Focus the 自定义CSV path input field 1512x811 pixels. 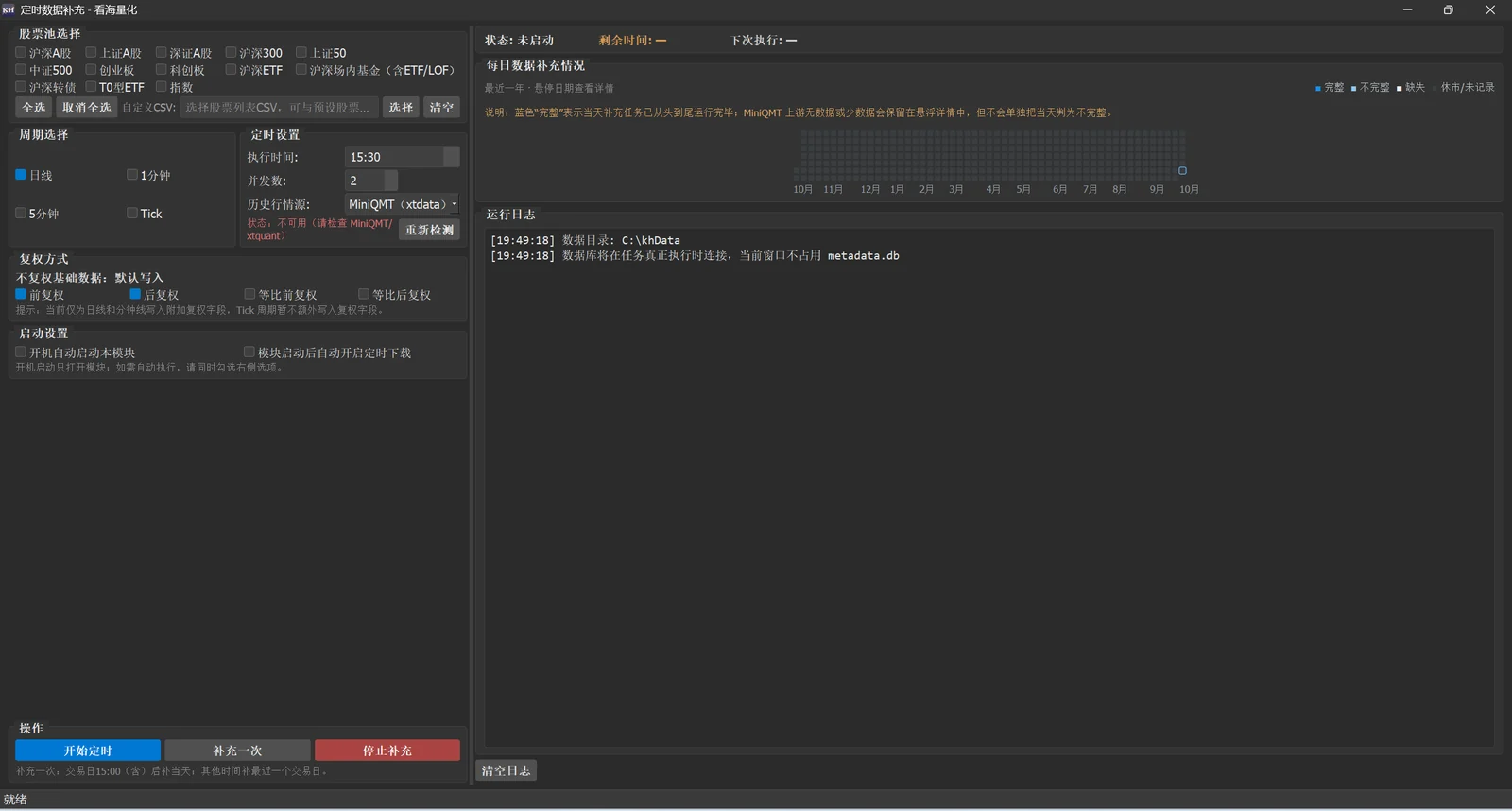pos(279,108)
